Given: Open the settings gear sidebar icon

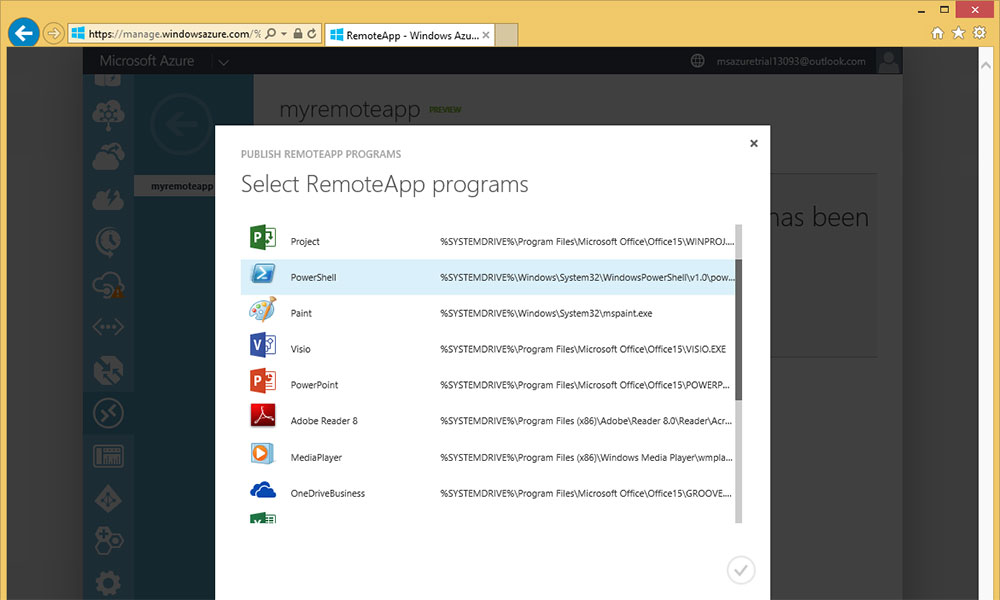Looking at the screenshot, I should coord(108,583).
